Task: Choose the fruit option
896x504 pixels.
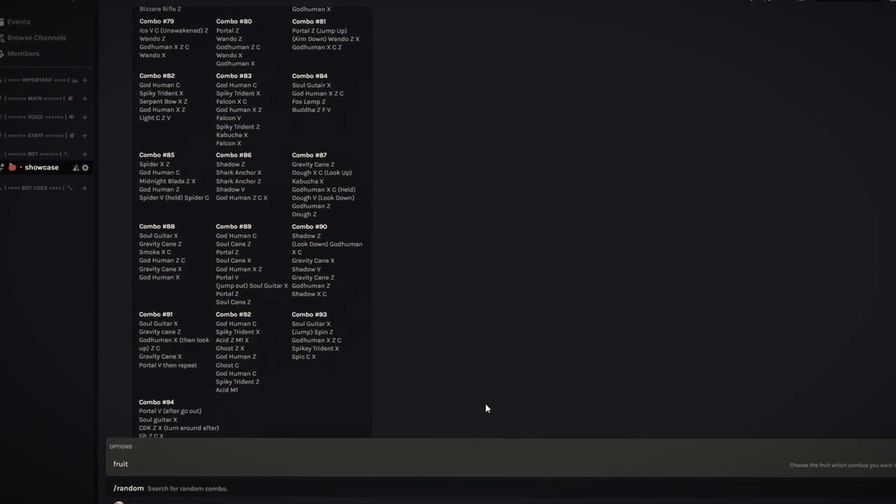Action: [121, 464]
